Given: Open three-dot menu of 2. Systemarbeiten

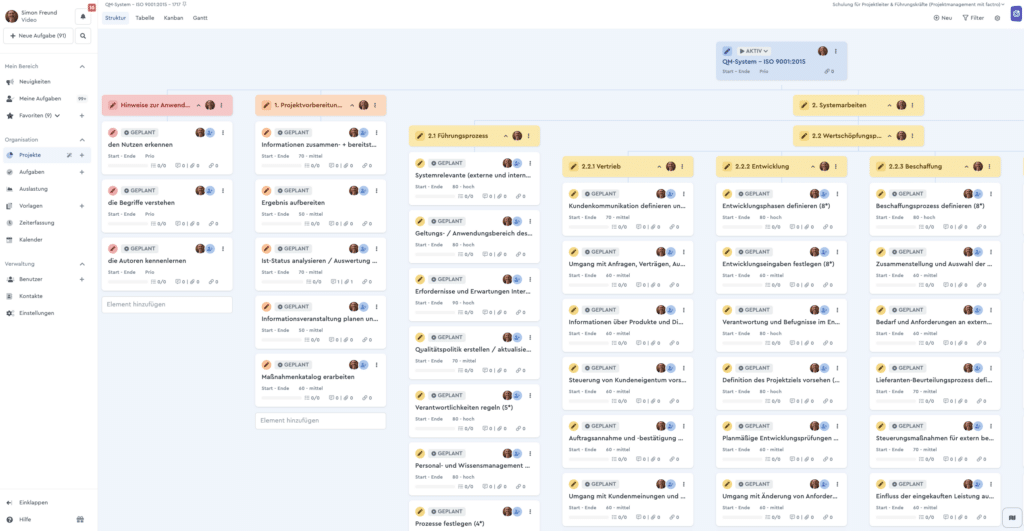Looking at the screenshot, I should coord(912,105).
